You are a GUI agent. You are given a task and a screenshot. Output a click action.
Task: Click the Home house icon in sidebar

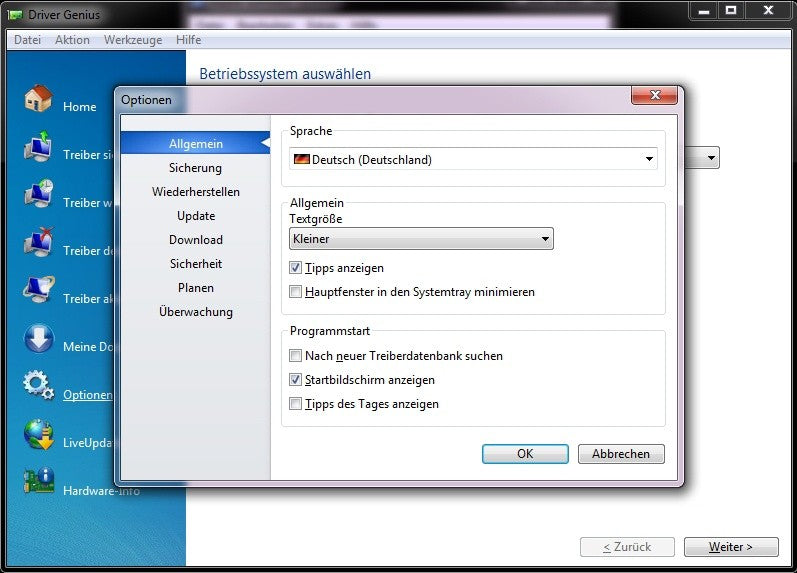pos(39,99)
